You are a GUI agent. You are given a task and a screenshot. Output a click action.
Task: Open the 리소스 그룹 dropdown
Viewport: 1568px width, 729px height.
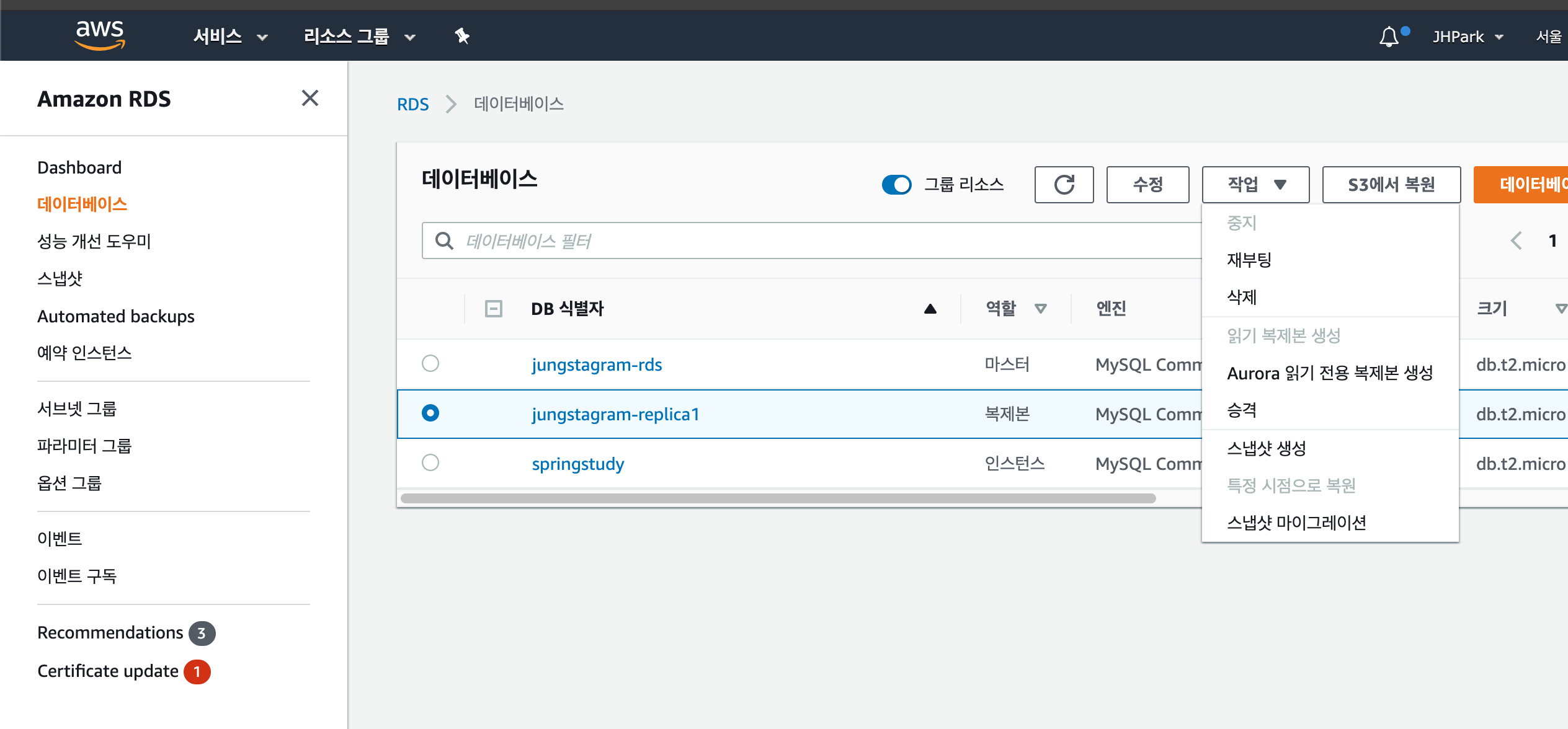(359, 37)
